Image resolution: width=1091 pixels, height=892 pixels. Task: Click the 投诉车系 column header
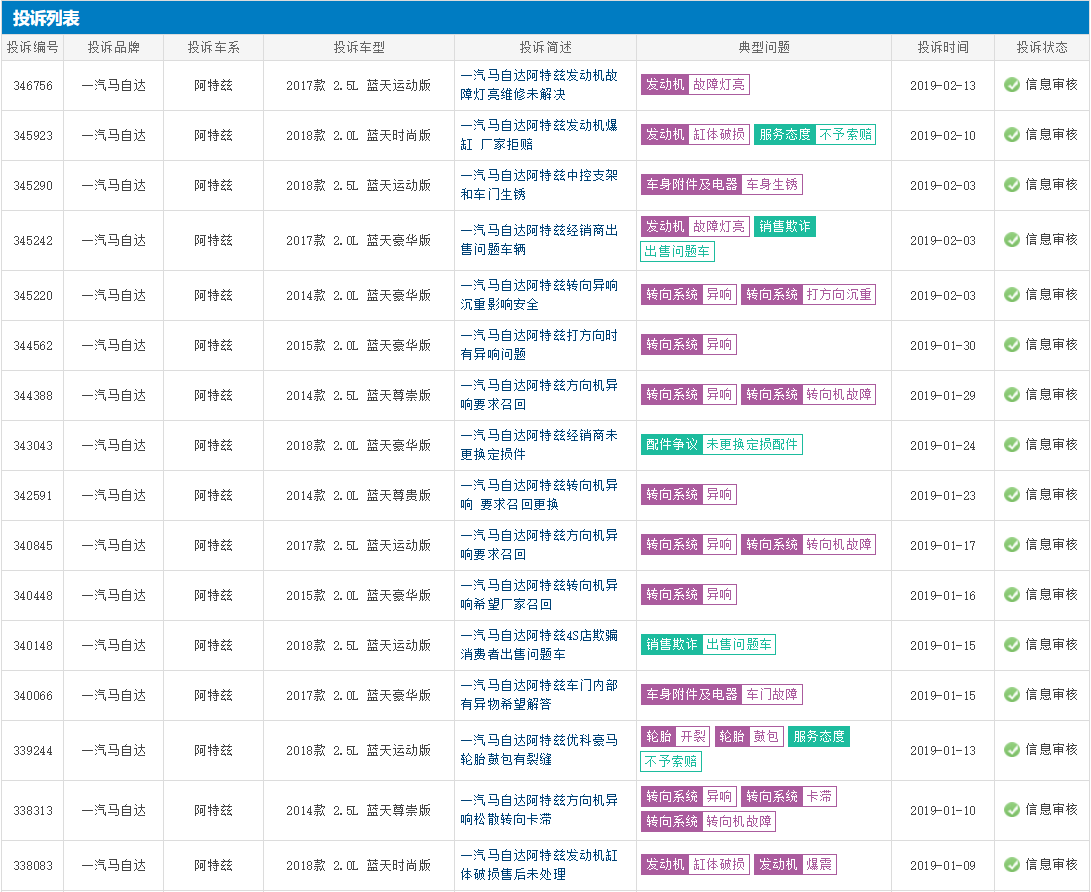214,47
